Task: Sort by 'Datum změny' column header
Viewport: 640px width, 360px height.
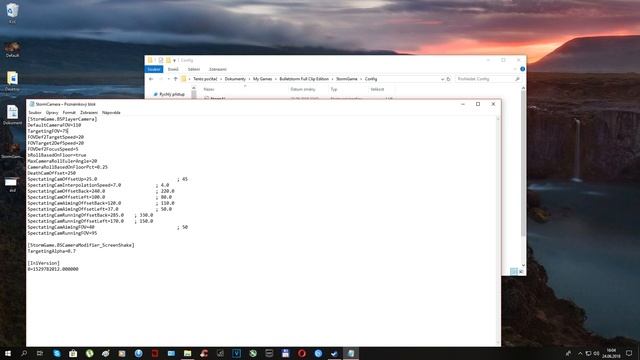Action: (x=302, y=89)
